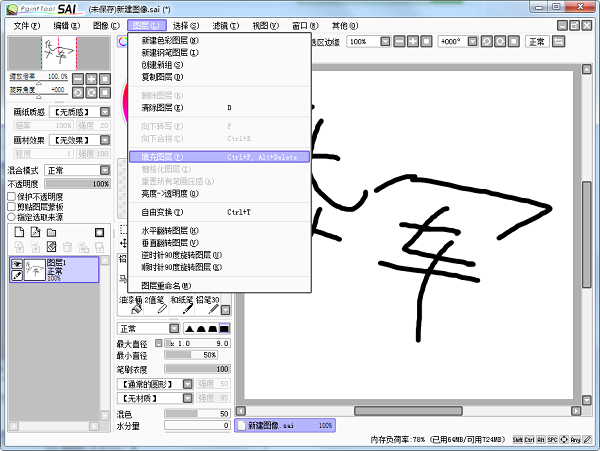600x451 pixels.
Task: Click top toolbar rotate counterclockwise button
Action: point(486,41)
